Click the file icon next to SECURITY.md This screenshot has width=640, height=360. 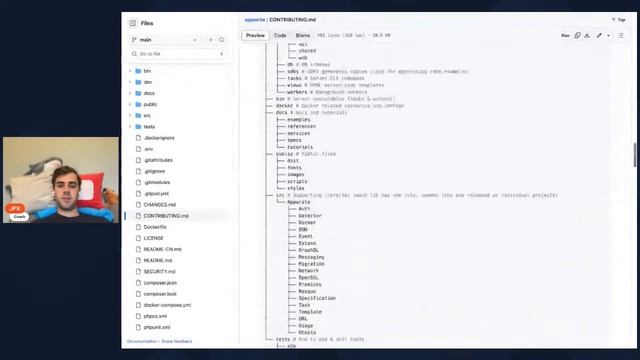pyautogui.click(x=138, y=271)
